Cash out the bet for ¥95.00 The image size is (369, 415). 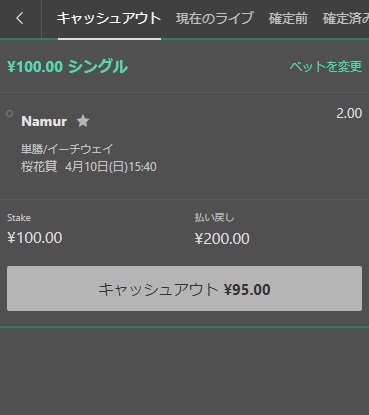click(184, 289)
